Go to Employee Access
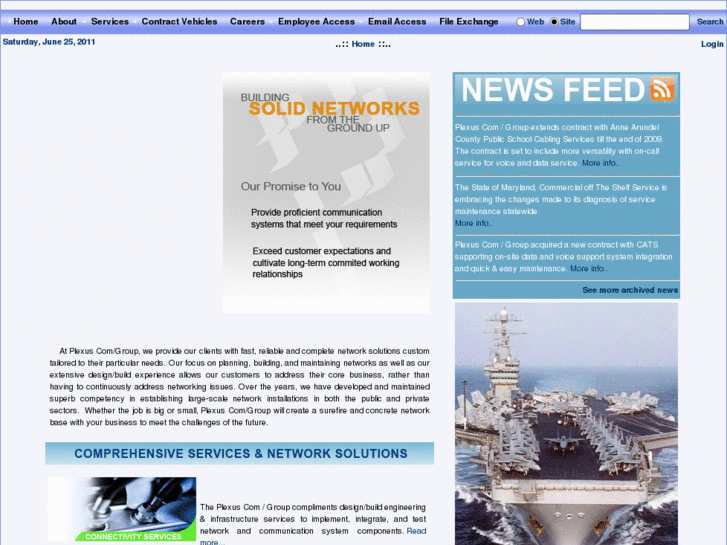The image size is (727, 545). [x=316, y=21]
